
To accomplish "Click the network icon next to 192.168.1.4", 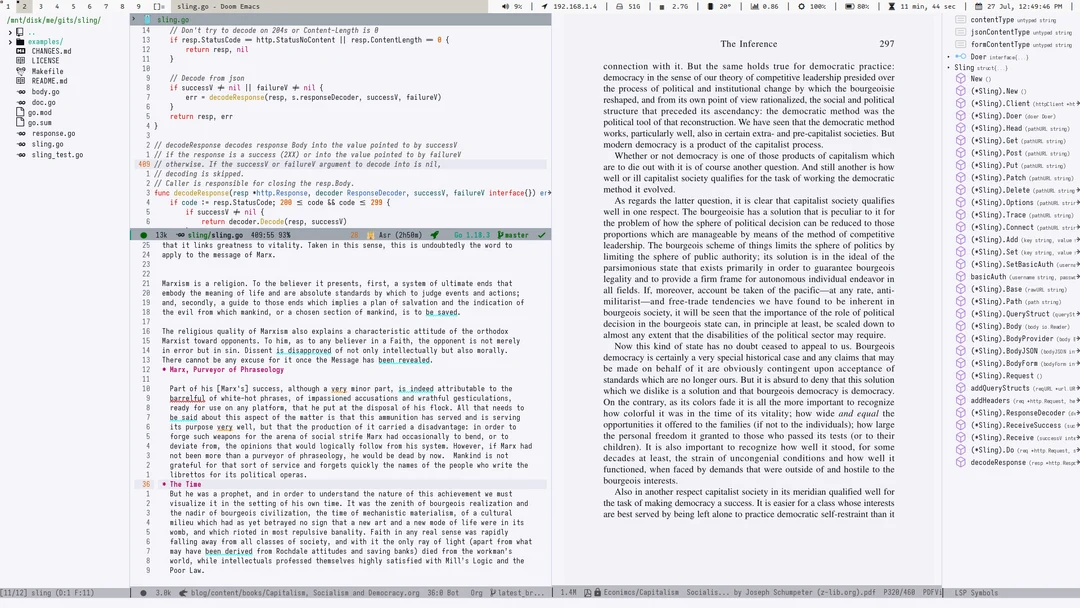I will [546, 6].
